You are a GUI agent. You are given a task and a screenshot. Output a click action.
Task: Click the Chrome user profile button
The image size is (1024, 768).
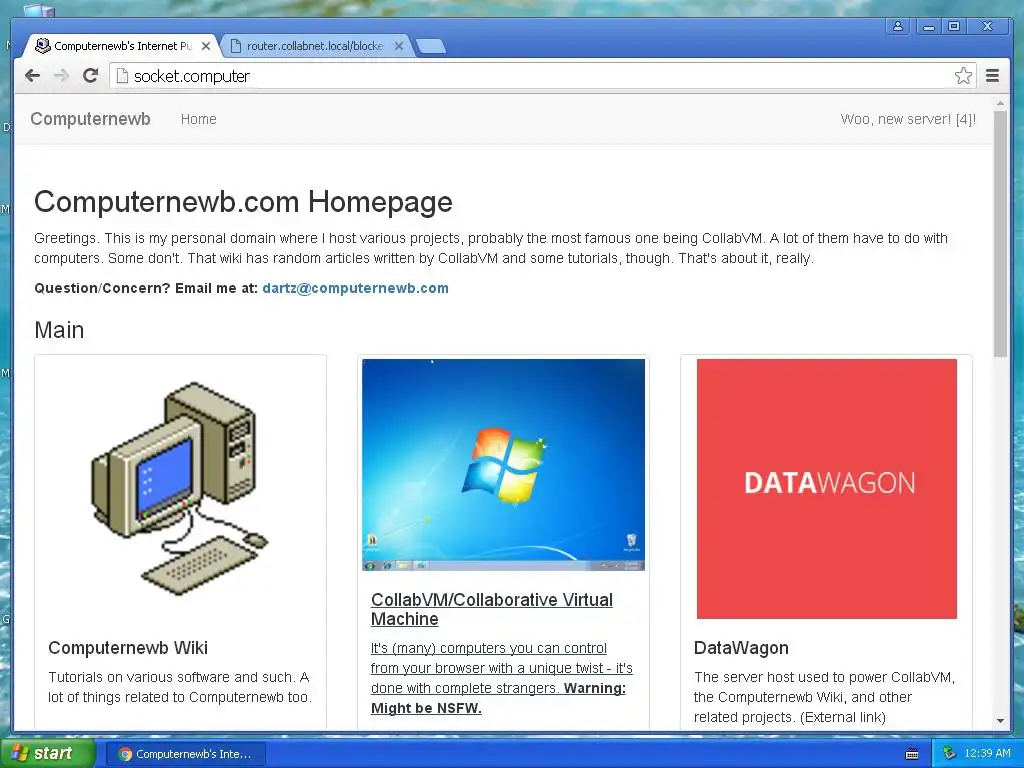point(898,26)
